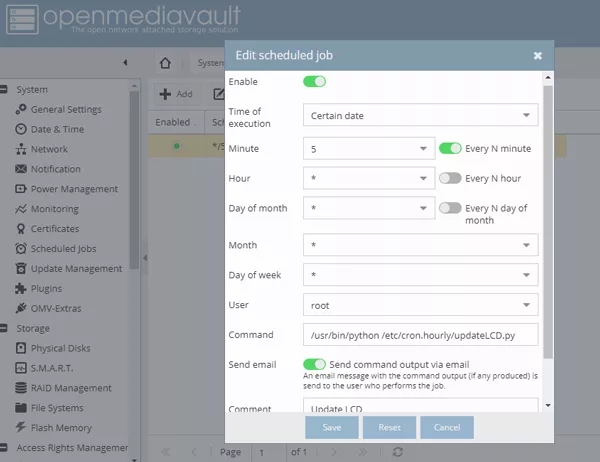
Task: Select Scheduled Jobs in the sidebar
Action: click(63, 249)
